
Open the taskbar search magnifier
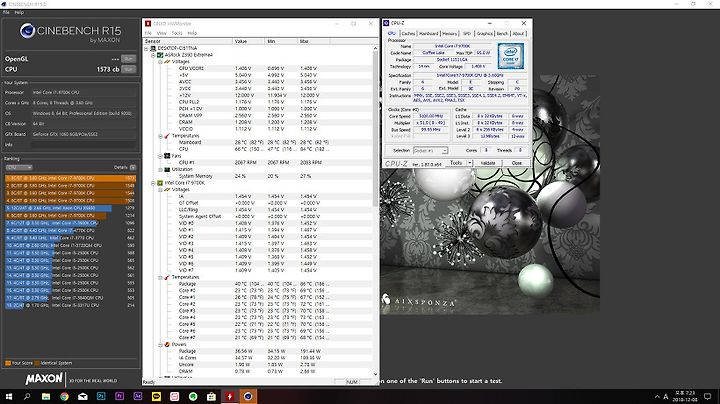(x=27, y=396)
